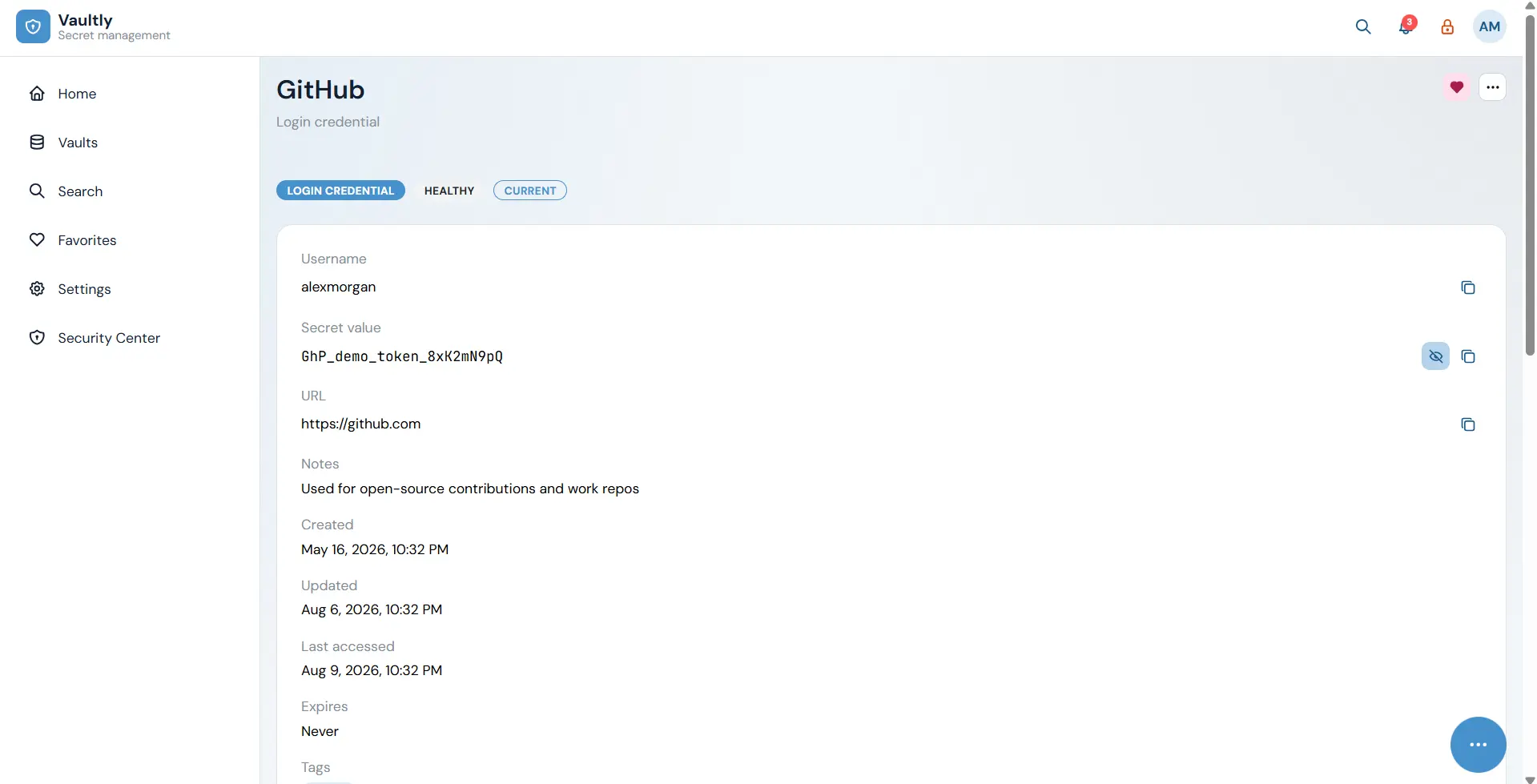Click the URL value https://github.com
The height and width of the screenshot is (784, 1537).
[x=360, y=424]
